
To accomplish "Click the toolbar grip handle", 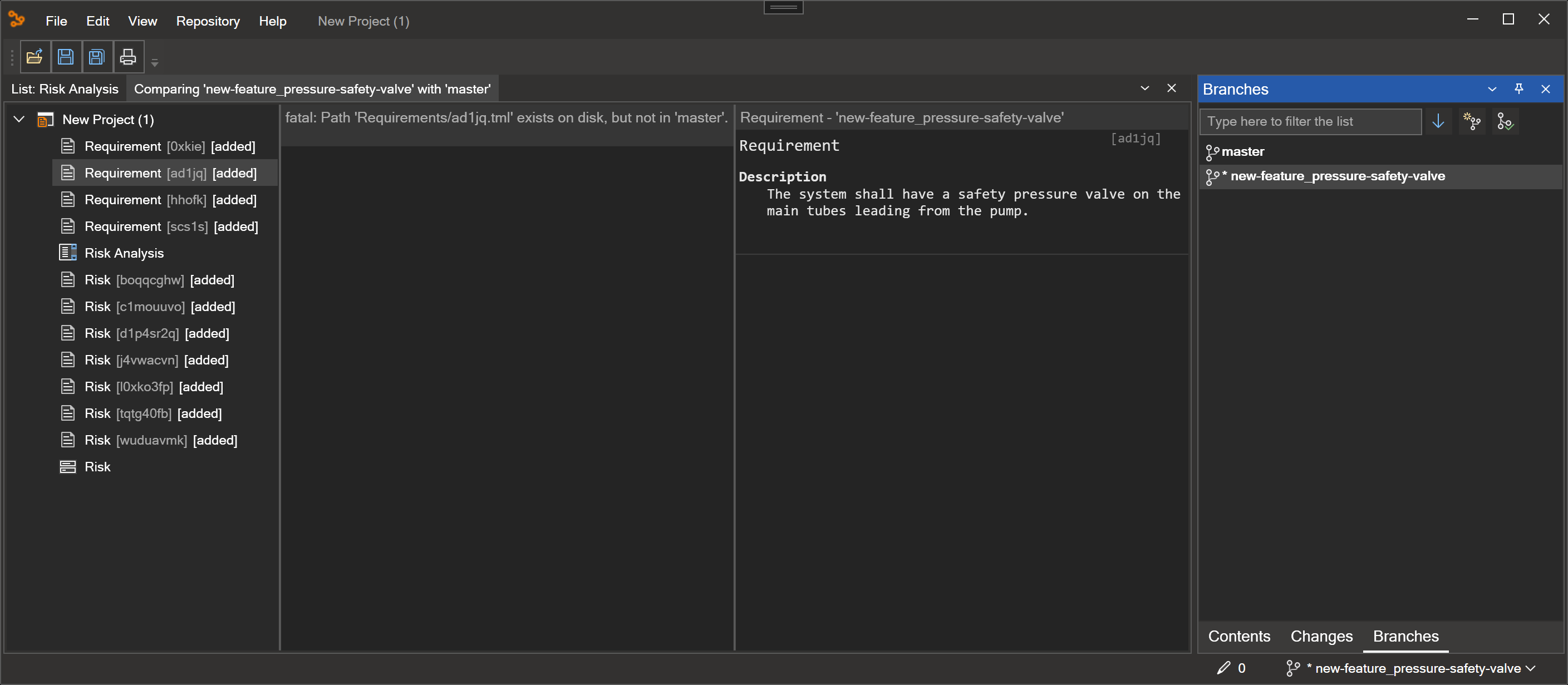I will point(12,57).
